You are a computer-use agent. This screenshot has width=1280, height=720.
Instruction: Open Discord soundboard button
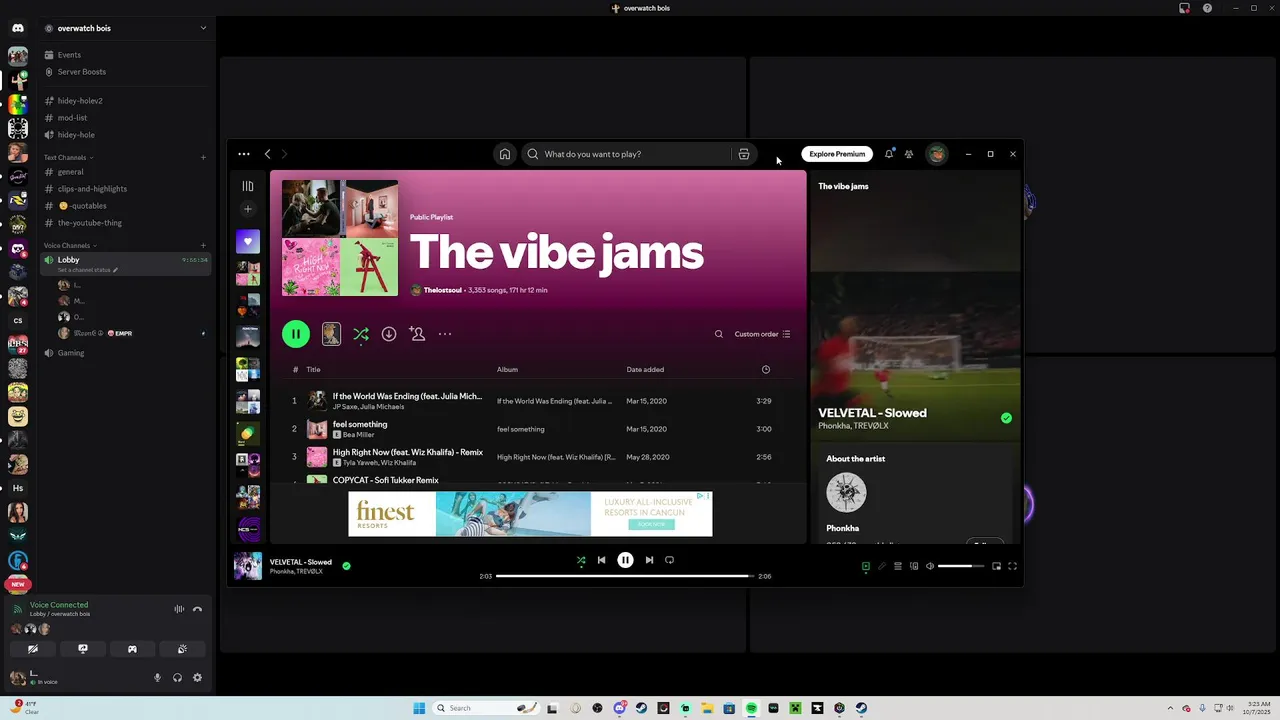coord(182,649)
